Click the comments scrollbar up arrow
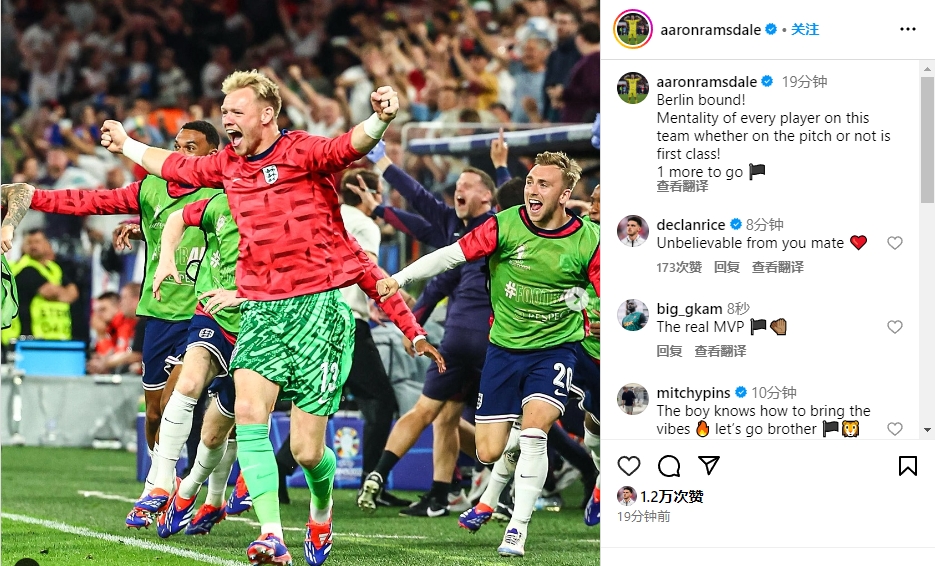Image resolution: width=935 pixels, height=566 pixels. tap(927, 69)
